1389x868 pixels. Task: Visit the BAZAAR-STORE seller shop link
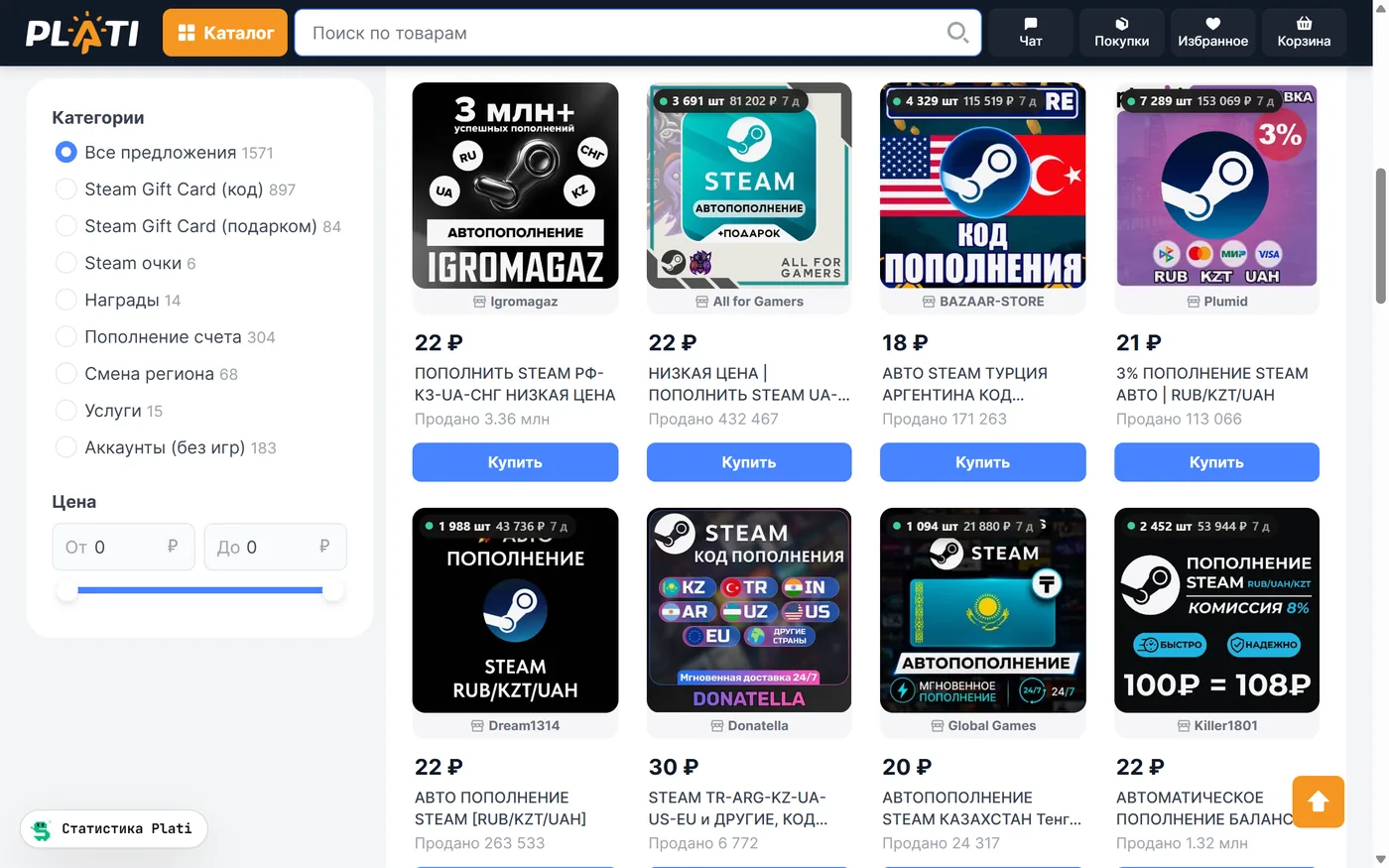click(983, 302)
